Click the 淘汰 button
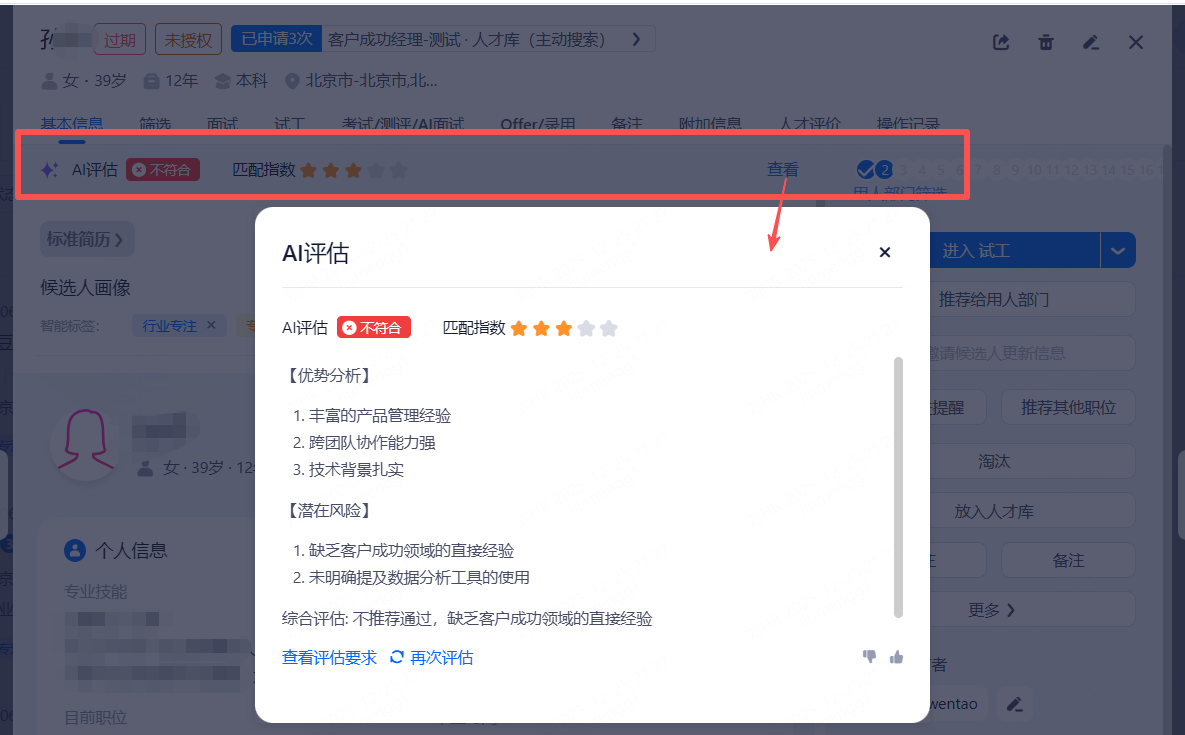Viewport: 1185px width, 735px height. point(1032,462)
